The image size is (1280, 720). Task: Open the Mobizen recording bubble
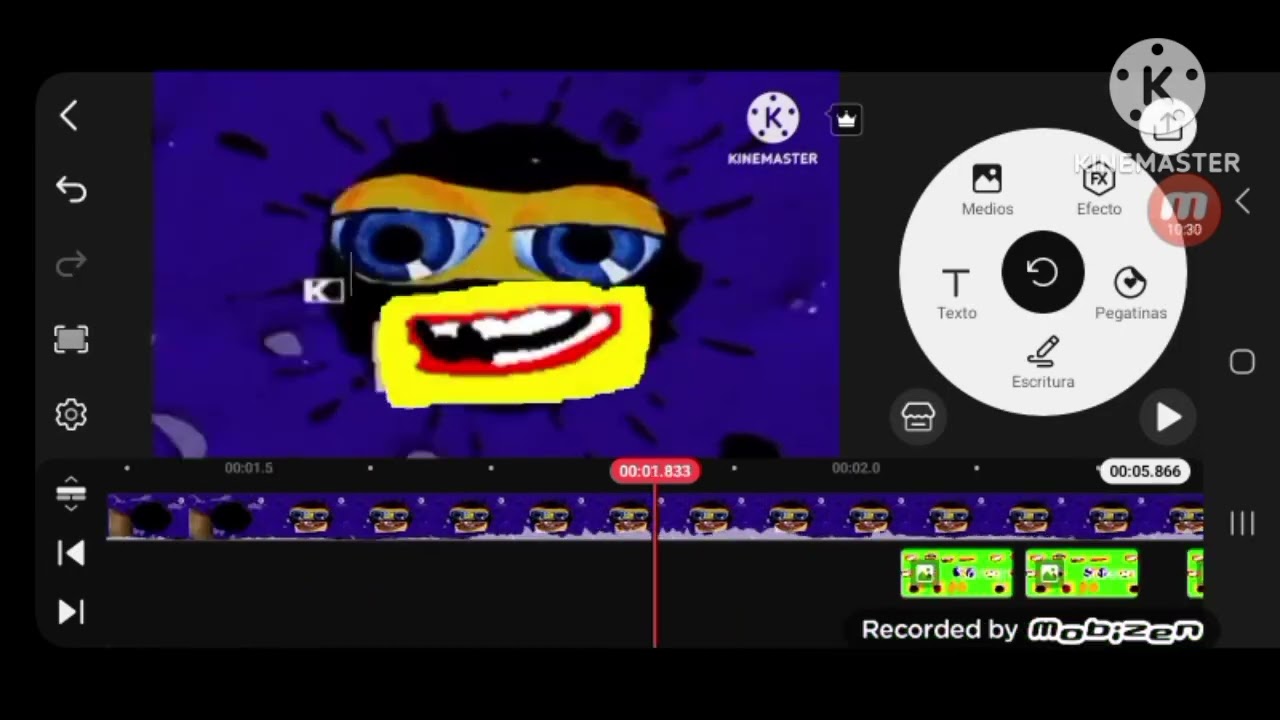pos(1184,210)
